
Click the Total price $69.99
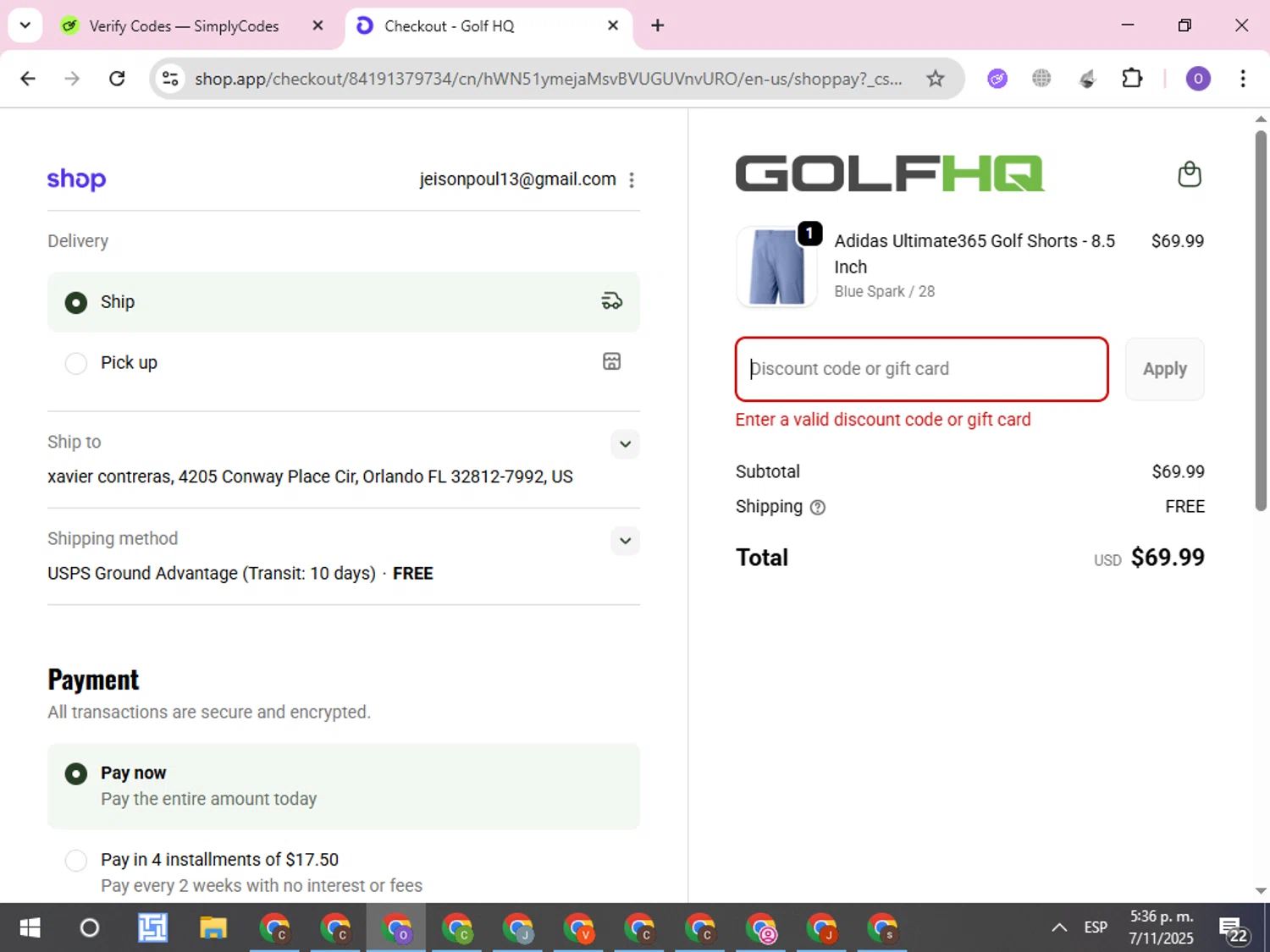click(1168, 558)
